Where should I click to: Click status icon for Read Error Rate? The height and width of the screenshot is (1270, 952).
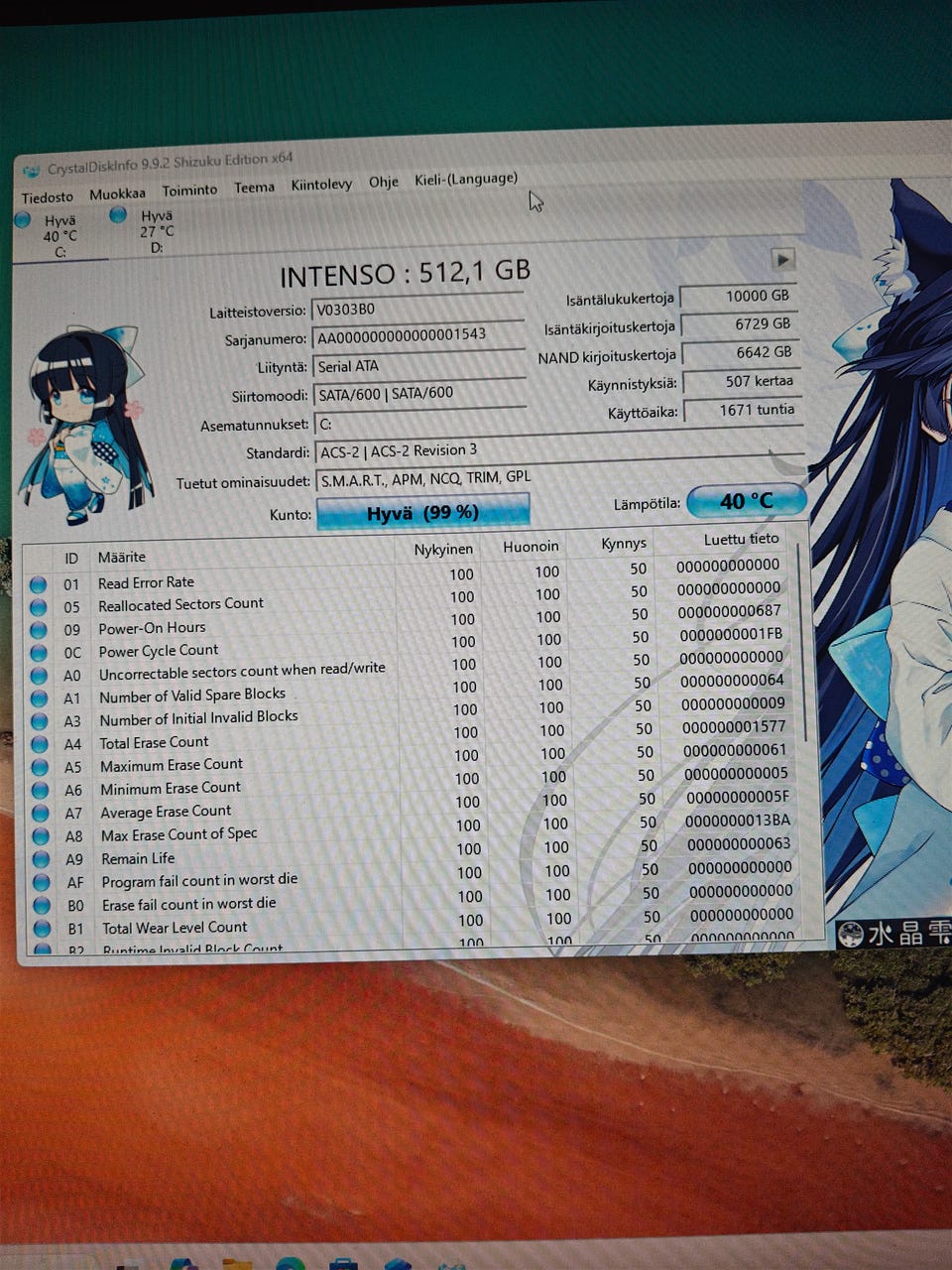38,584
